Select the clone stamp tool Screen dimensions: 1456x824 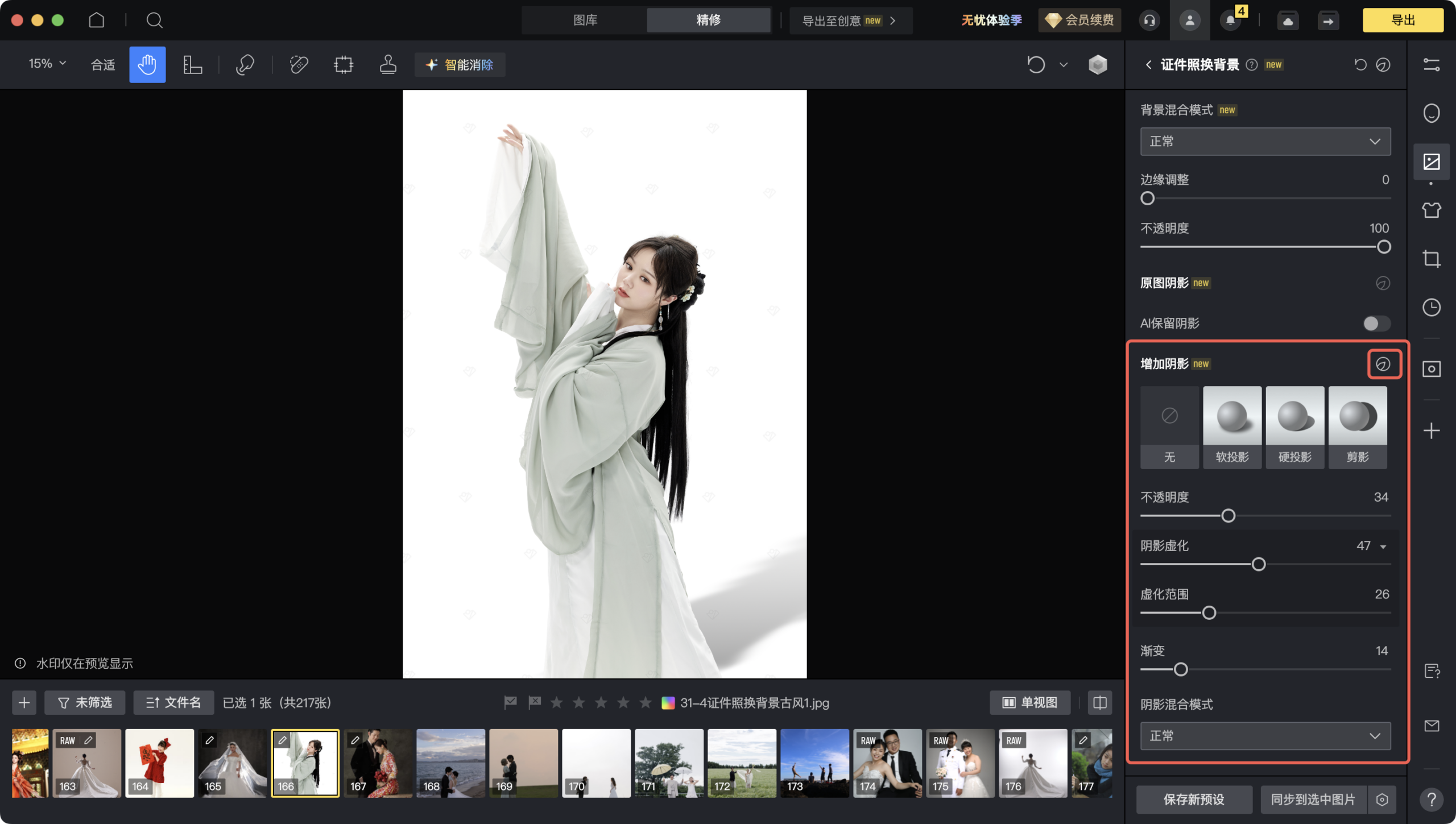coord(387,64)
